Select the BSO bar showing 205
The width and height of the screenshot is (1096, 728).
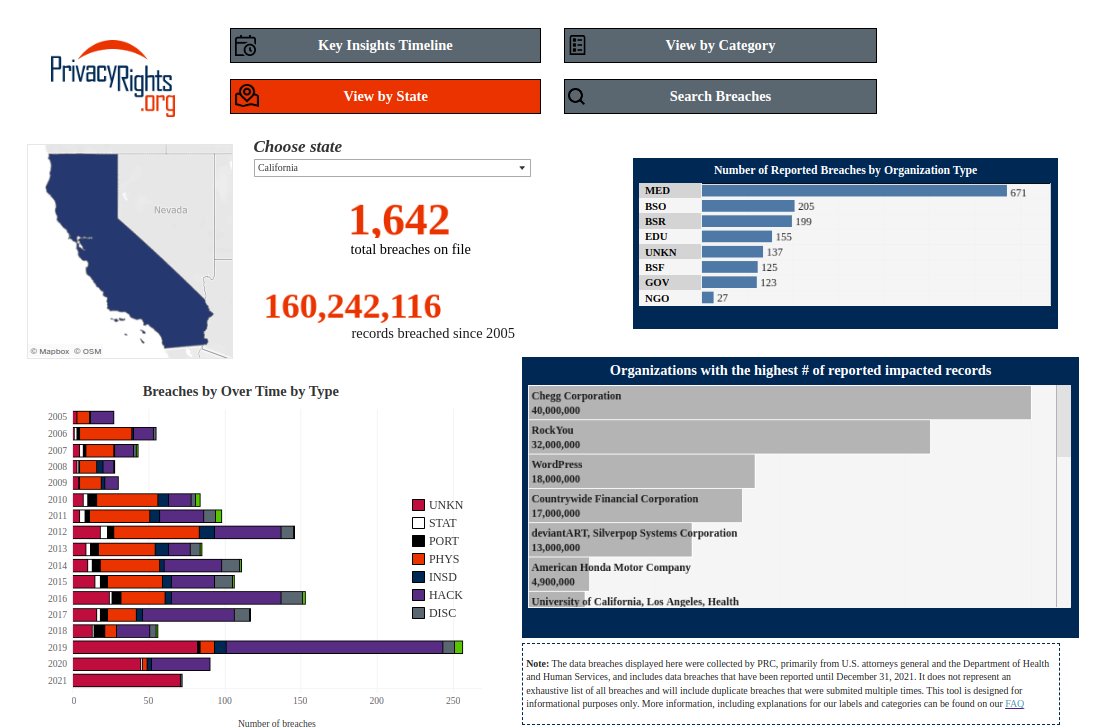point(748,206)
